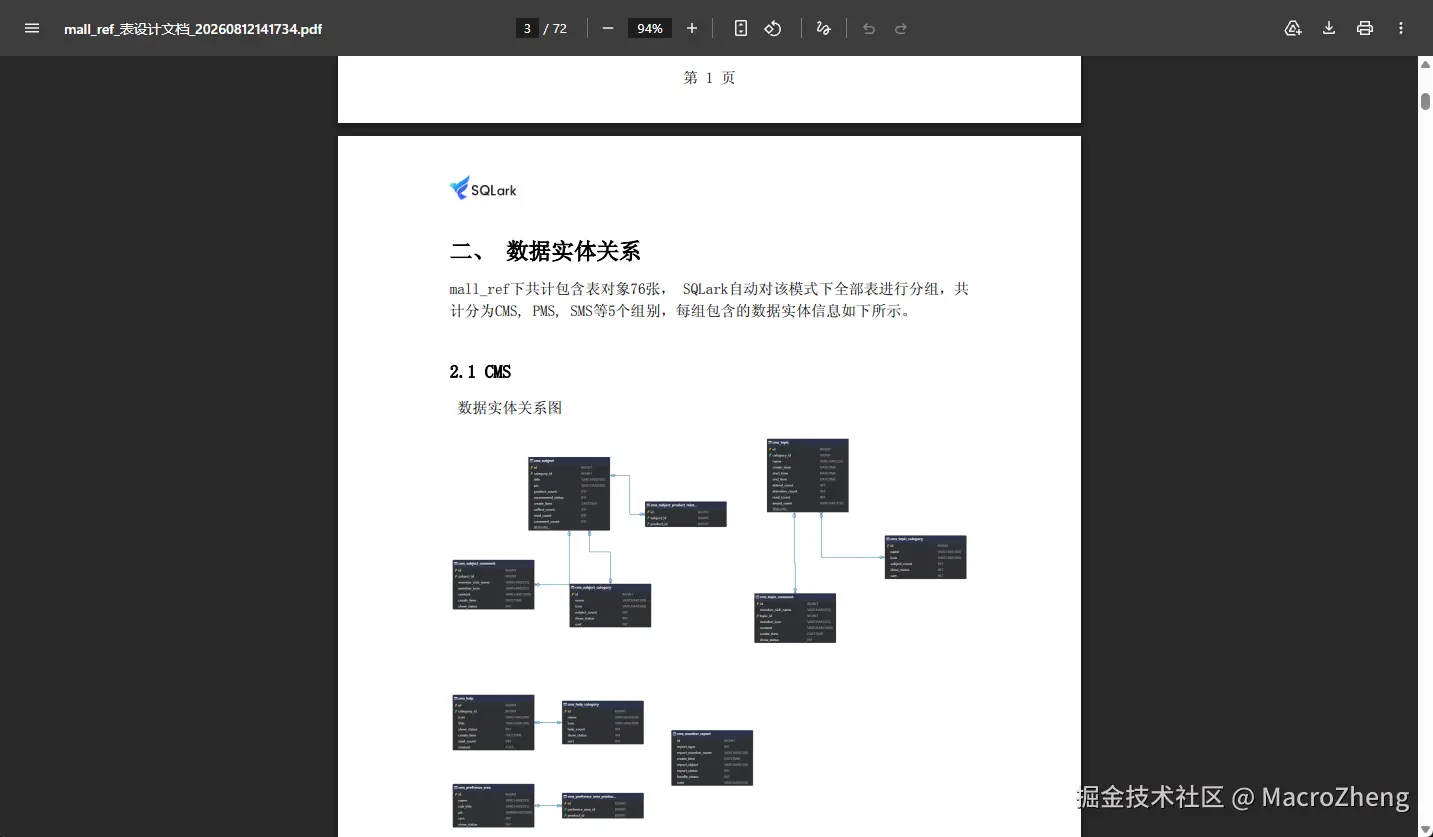This screenshot has width=1433, height=837.
Task: Undo the last annotation
Action: point(869,28)
